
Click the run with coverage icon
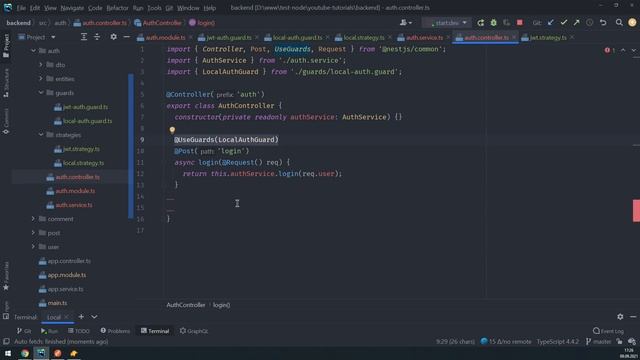(x=507, y=23)
